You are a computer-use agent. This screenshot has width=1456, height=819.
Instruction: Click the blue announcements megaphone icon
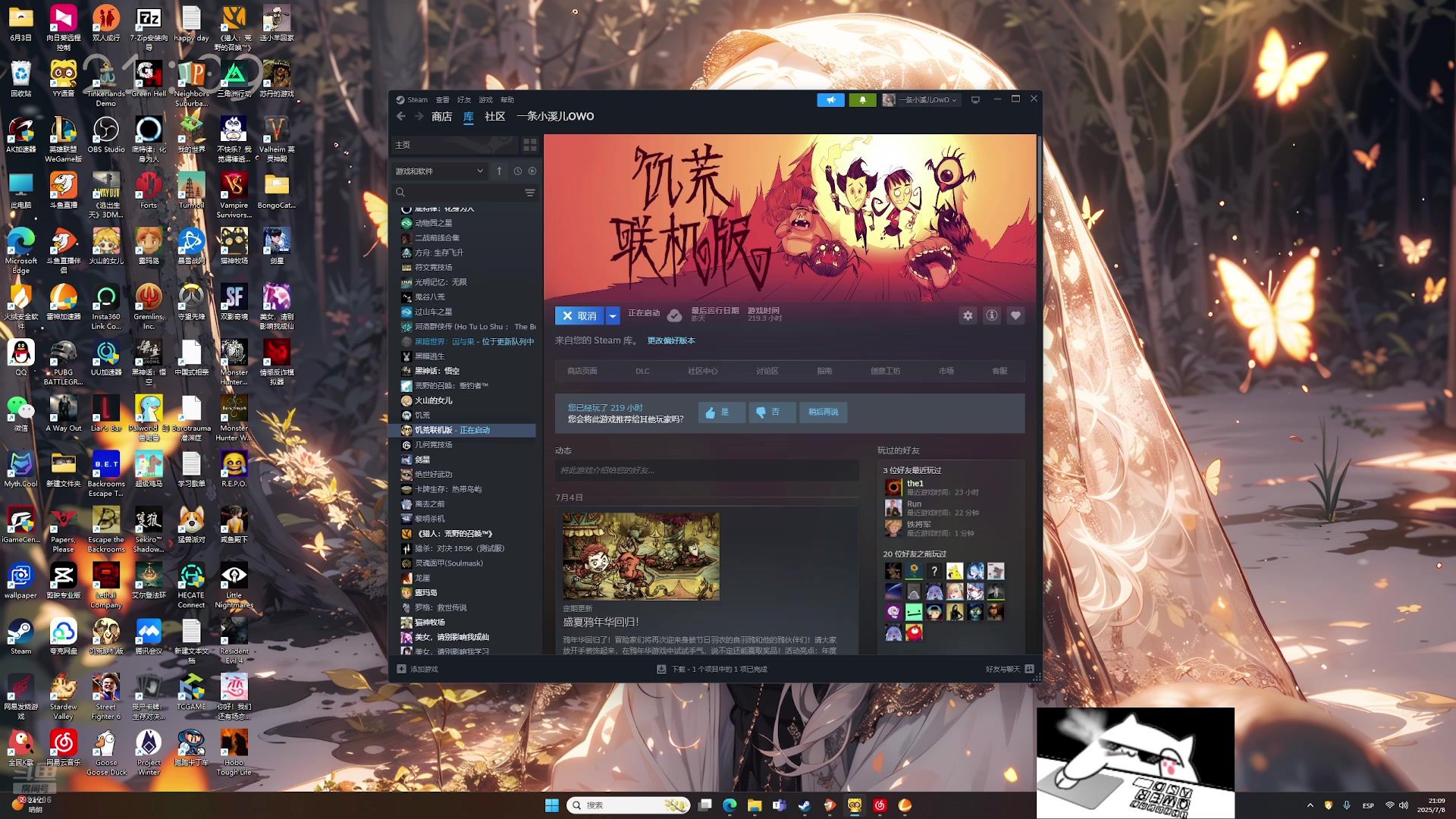[830, 100]
